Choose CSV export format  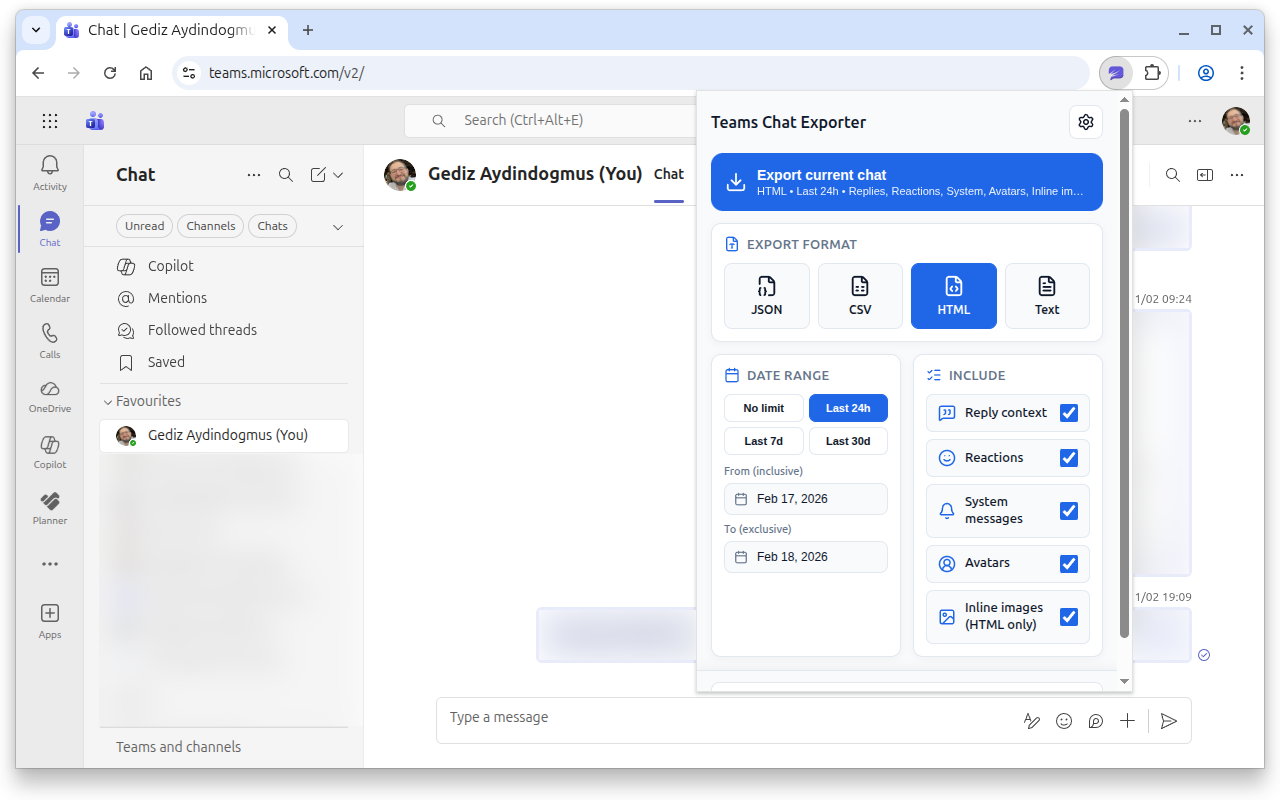(860, 296)
